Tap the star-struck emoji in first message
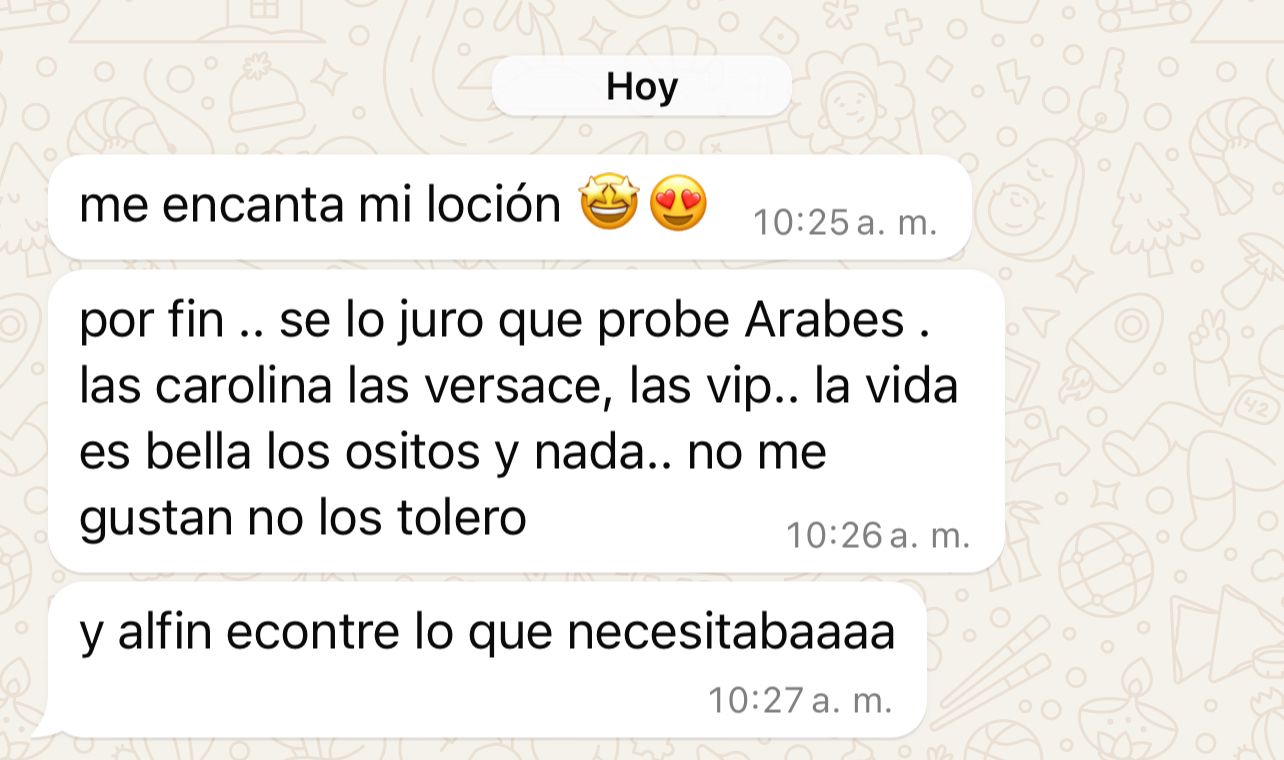1284x760 pixels. (608, 204)
